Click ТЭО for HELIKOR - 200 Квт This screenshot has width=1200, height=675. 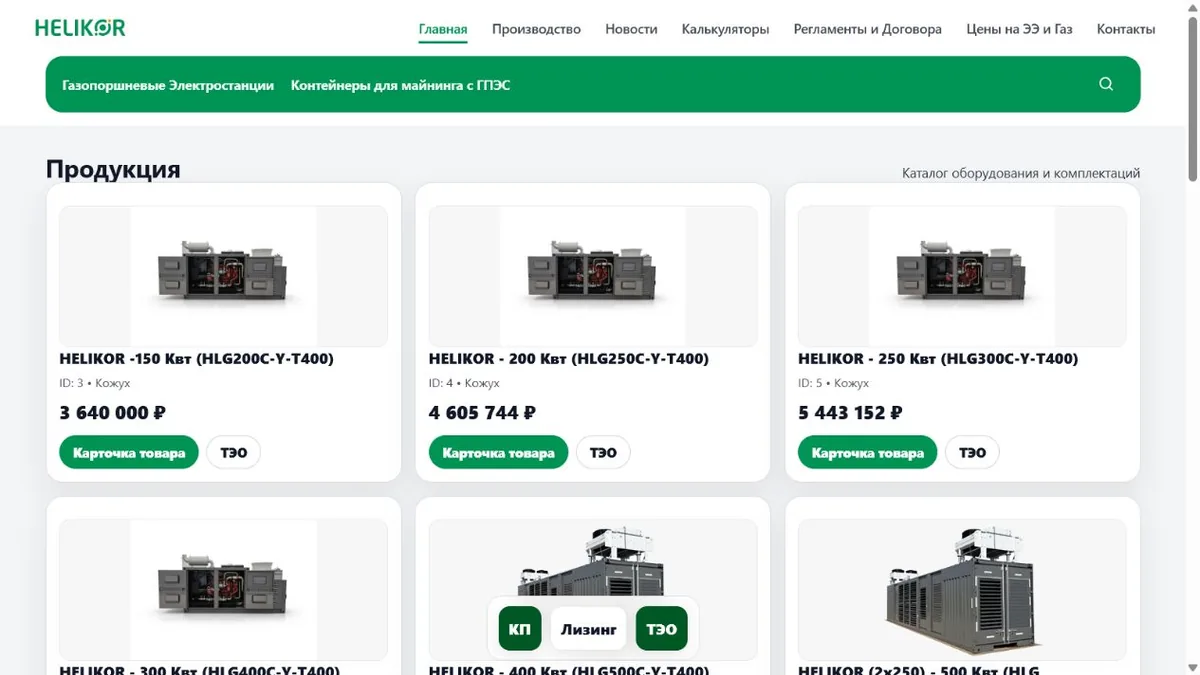coord(603,453)
